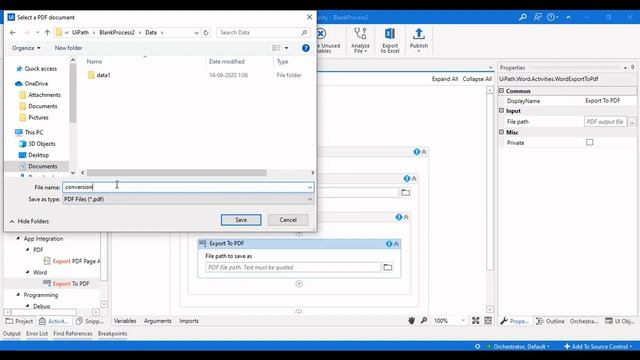
Task: Sort files by Date modified column
Action: coord(227,62)
